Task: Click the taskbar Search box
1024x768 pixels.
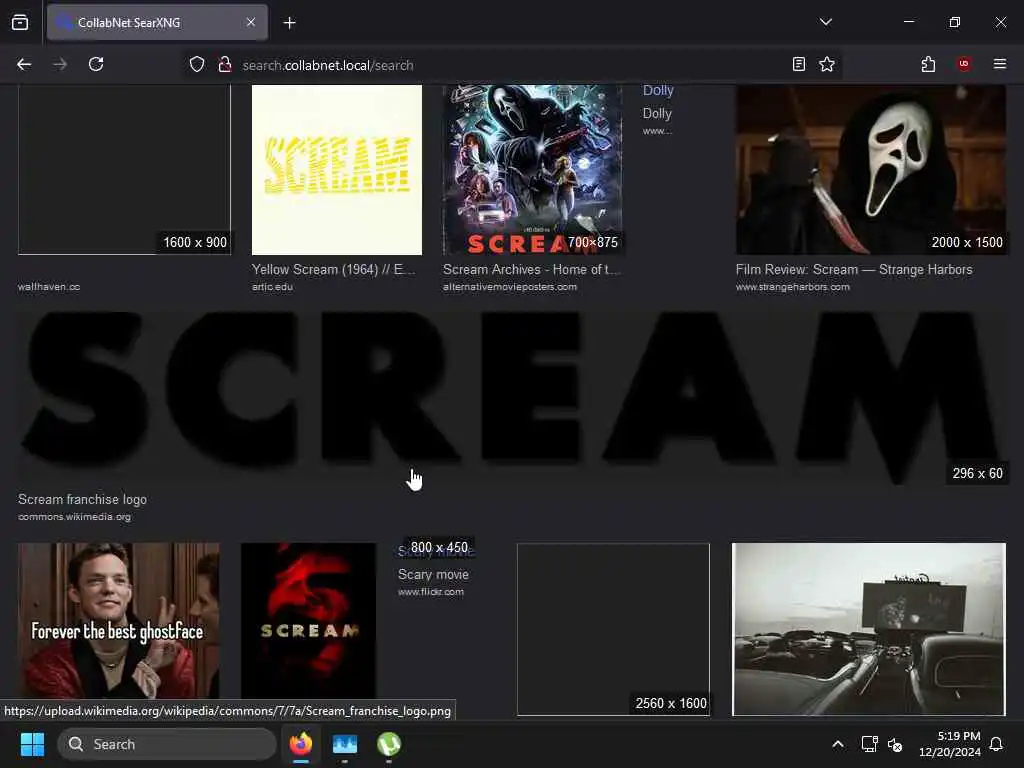Action: click(x=167, y=744)
